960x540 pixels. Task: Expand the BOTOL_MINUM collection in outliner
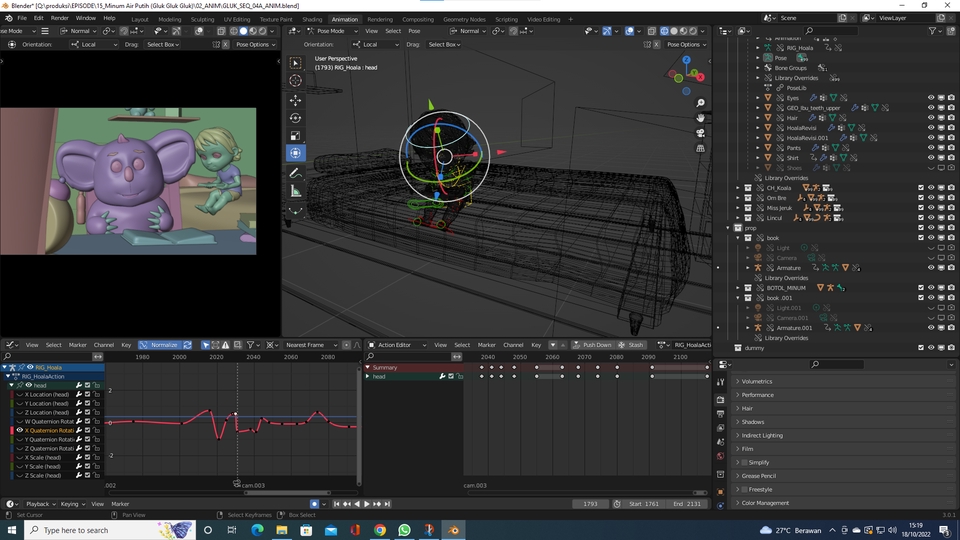(738, 288)
